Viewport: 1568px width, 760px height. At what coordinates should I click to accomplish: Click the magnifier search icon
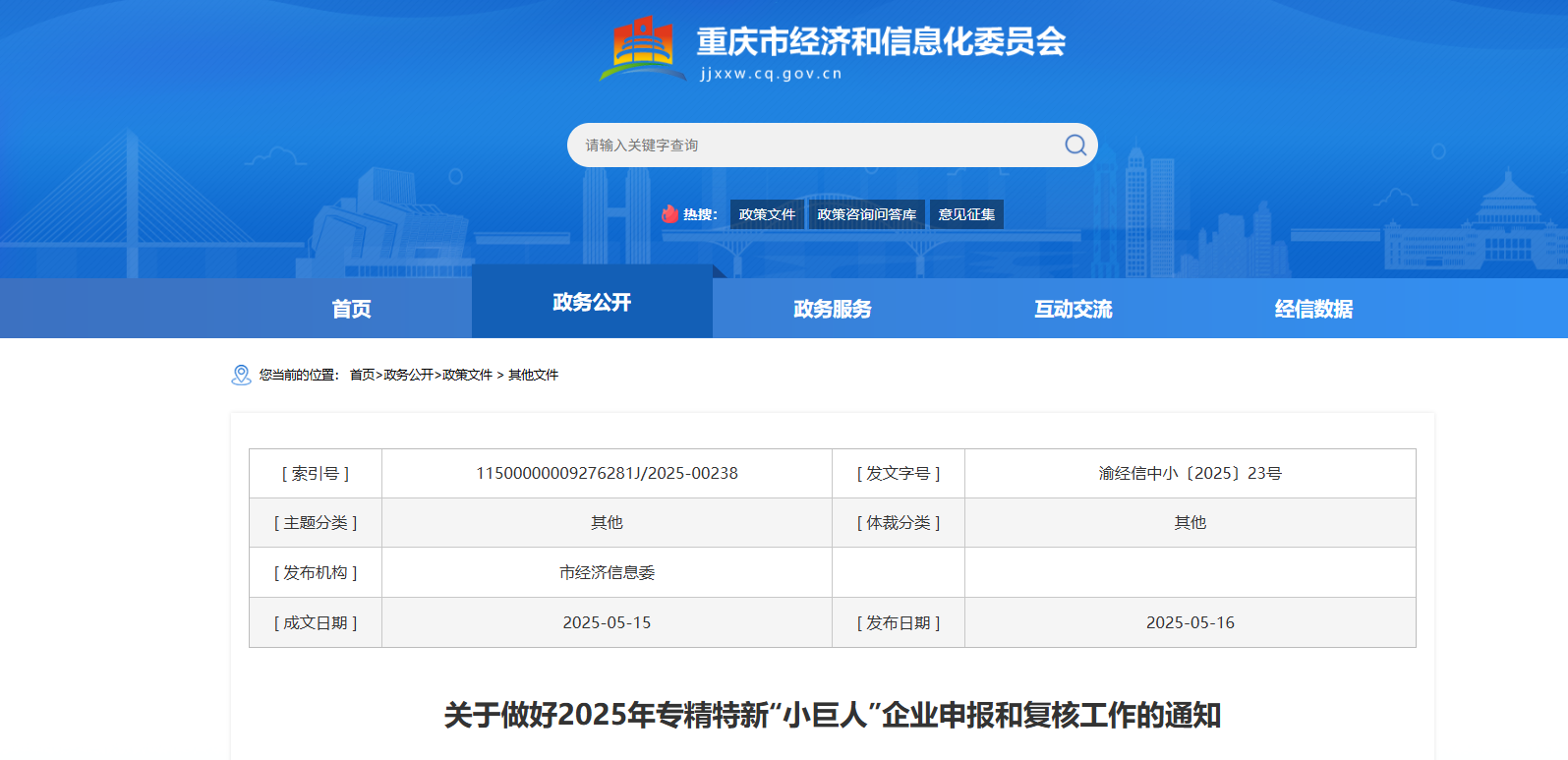(x=1075, y=146)
